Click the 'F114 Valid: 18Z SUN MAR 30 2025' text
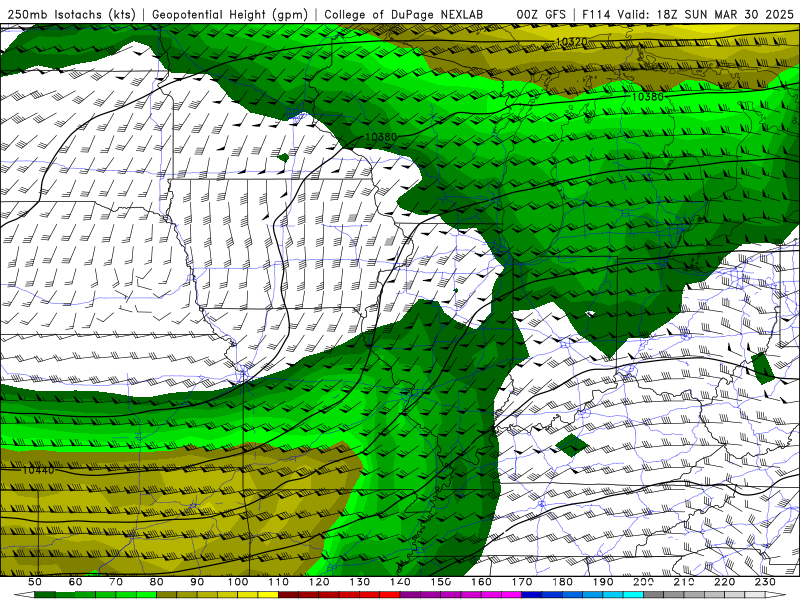 pos(688,14)
